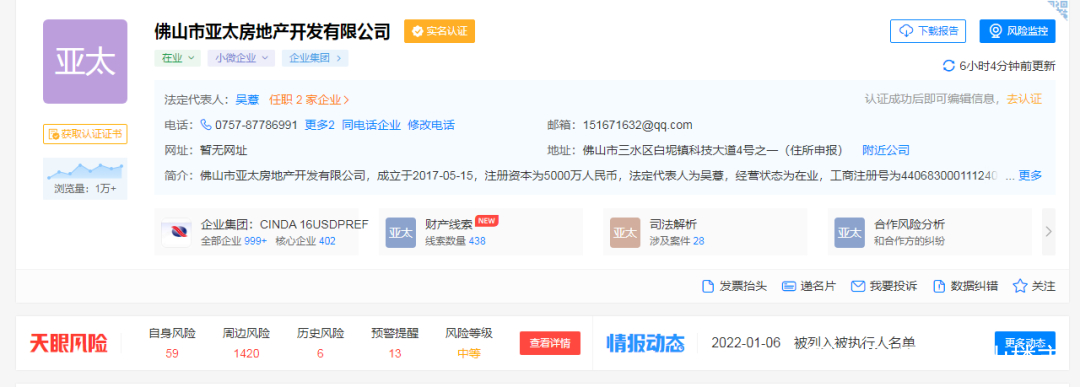Image resolution: width=1080 pixels, height=387 pixels.
Task: Click the 数据纠错 document icon
Action: tap(938, 286)
